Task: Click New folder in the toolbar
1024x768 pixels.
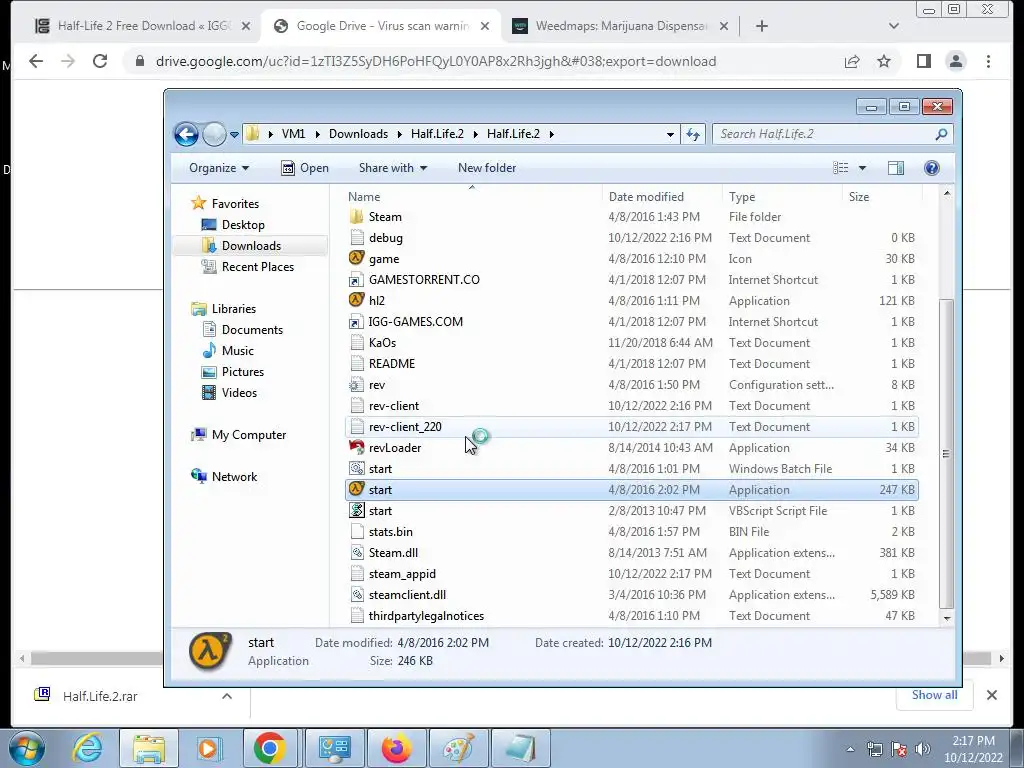Action: [x=487, y=168]
